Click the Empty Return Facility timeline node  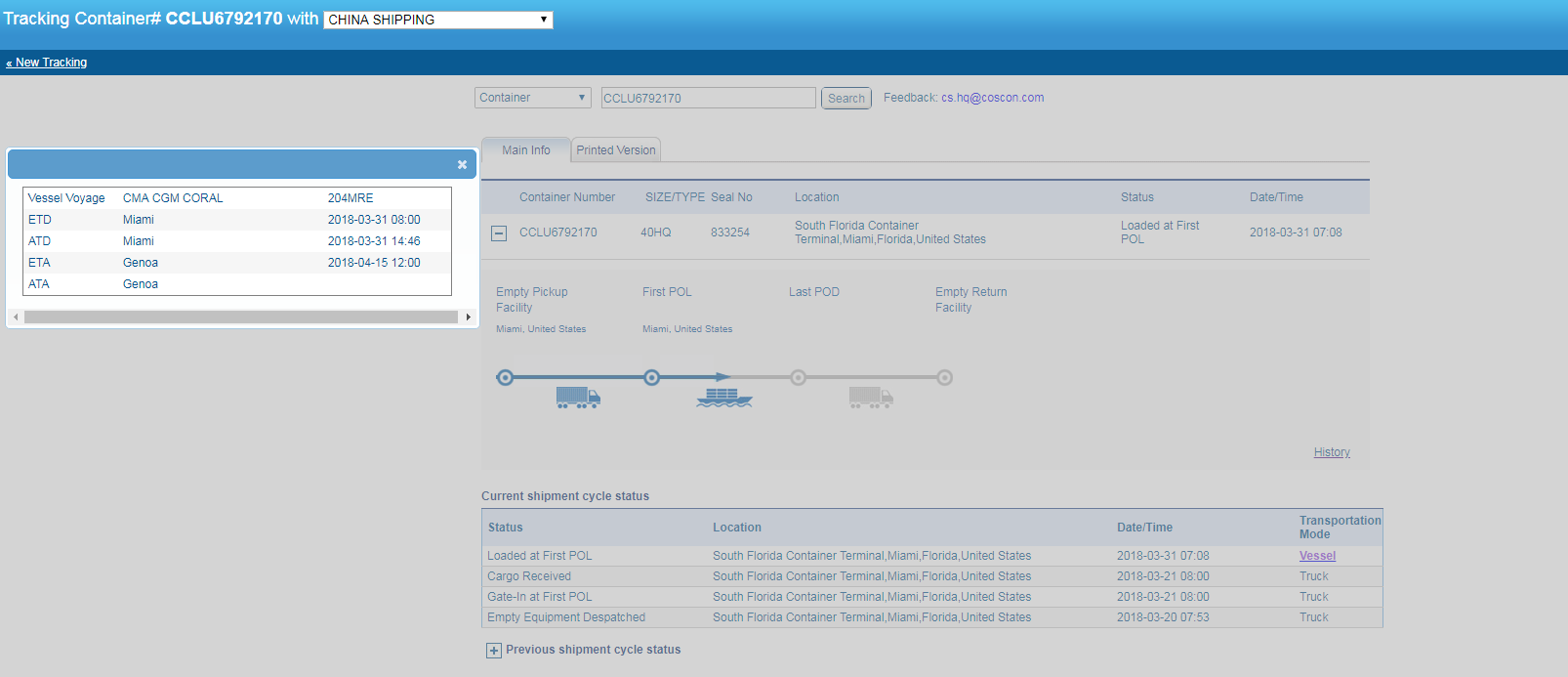pyautogui.click(x=944, y=378)
